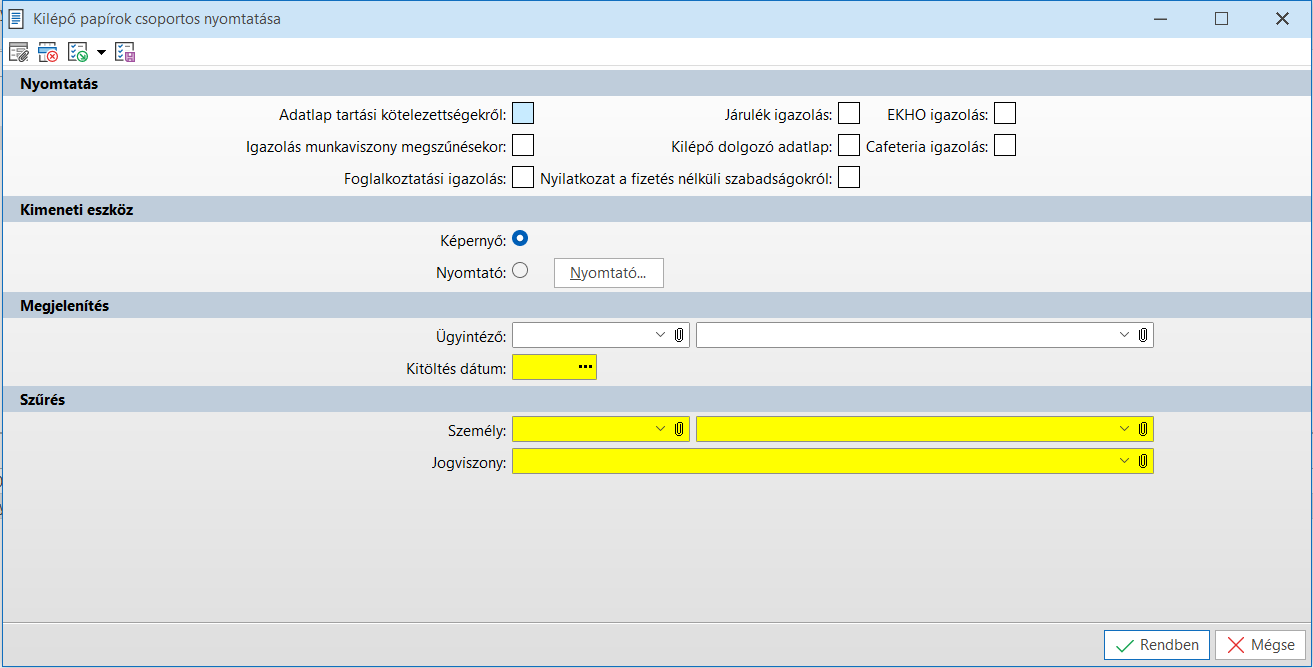Click the checklist-with-green-arrow toolbar icon
Screen dimensions: 1313x668
77,53
